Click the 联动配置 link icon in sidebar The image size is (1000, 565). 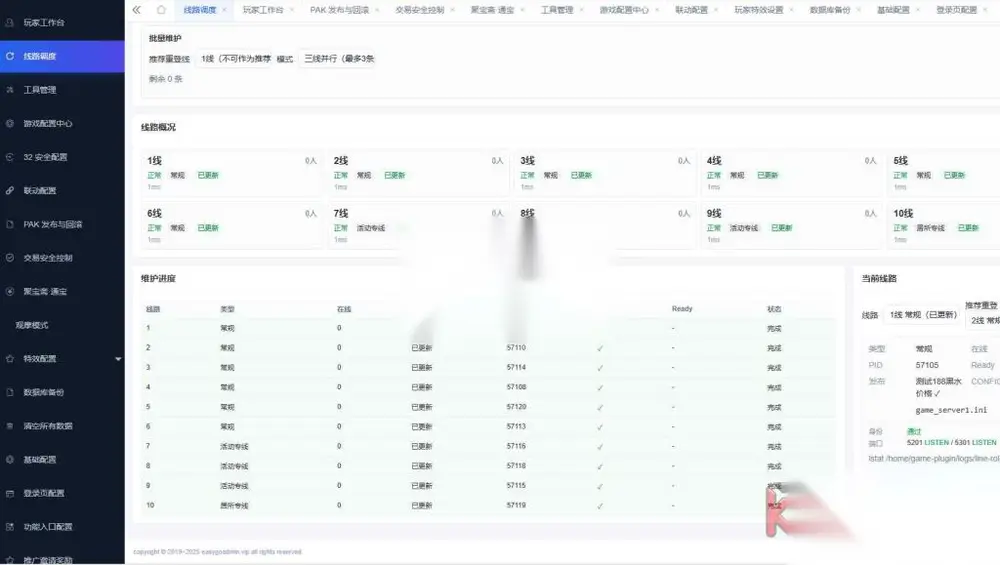coord(10,191)
